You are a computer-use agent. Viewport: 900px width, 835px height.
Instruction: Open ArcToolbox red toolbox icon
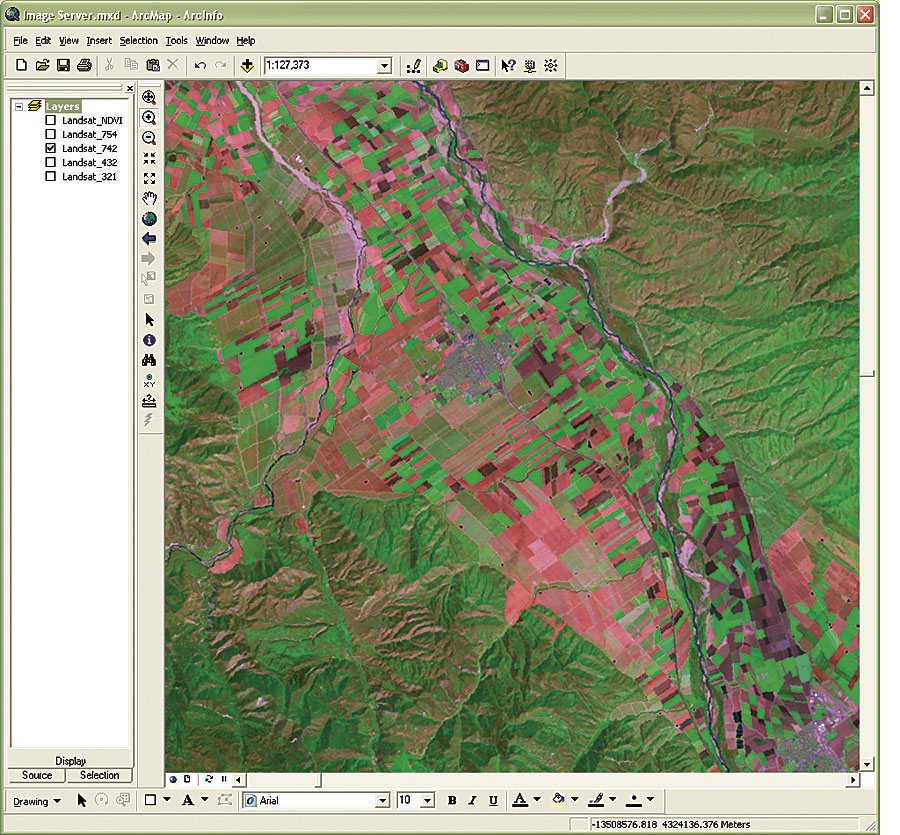(x=461, y=65)
